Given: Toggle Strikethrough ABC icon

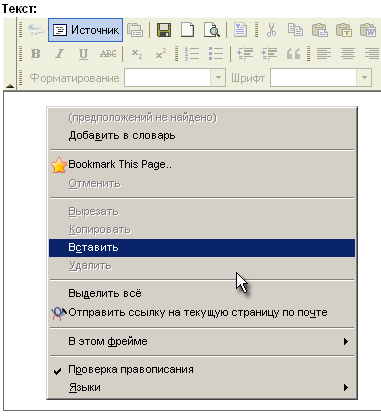Looking at the screenshot, I should point(108,54).
